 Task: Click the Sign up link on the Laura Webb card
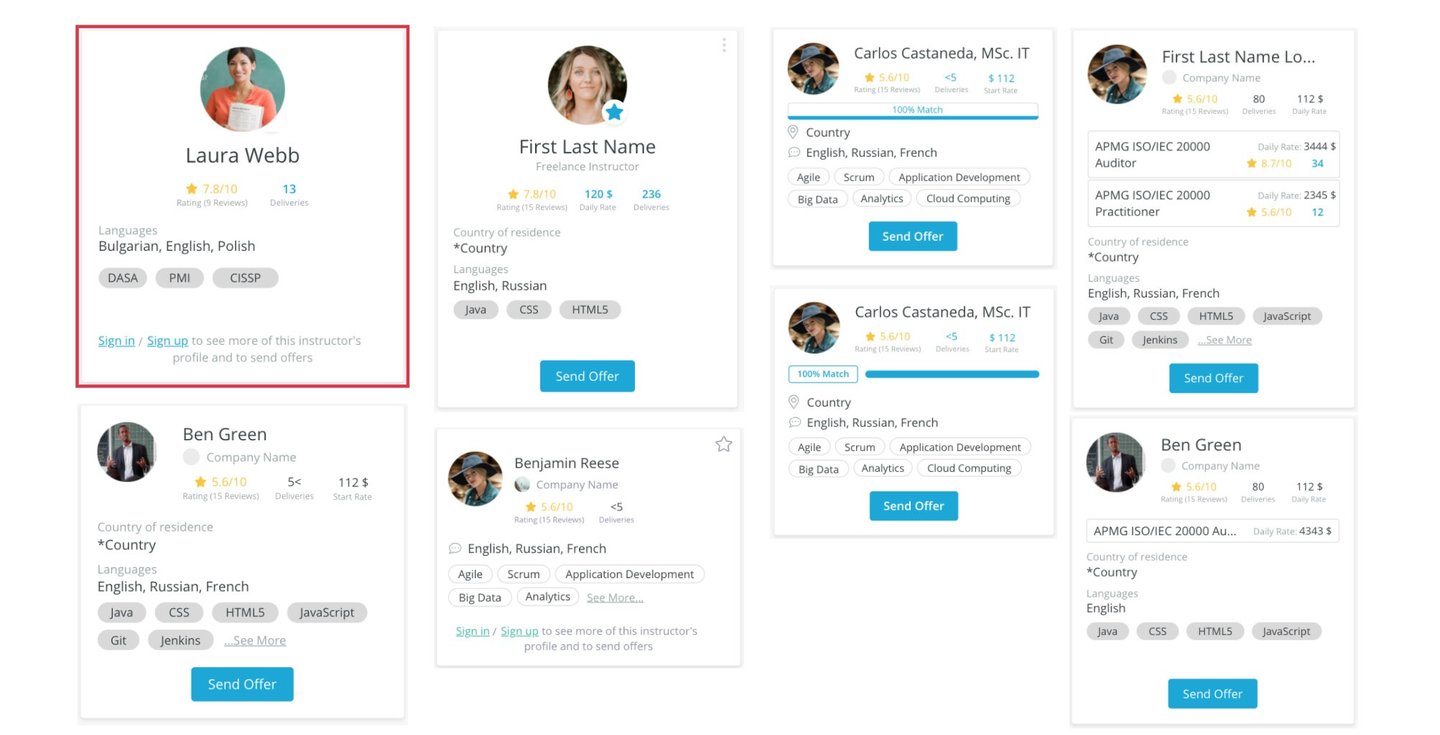click(167, 340)
